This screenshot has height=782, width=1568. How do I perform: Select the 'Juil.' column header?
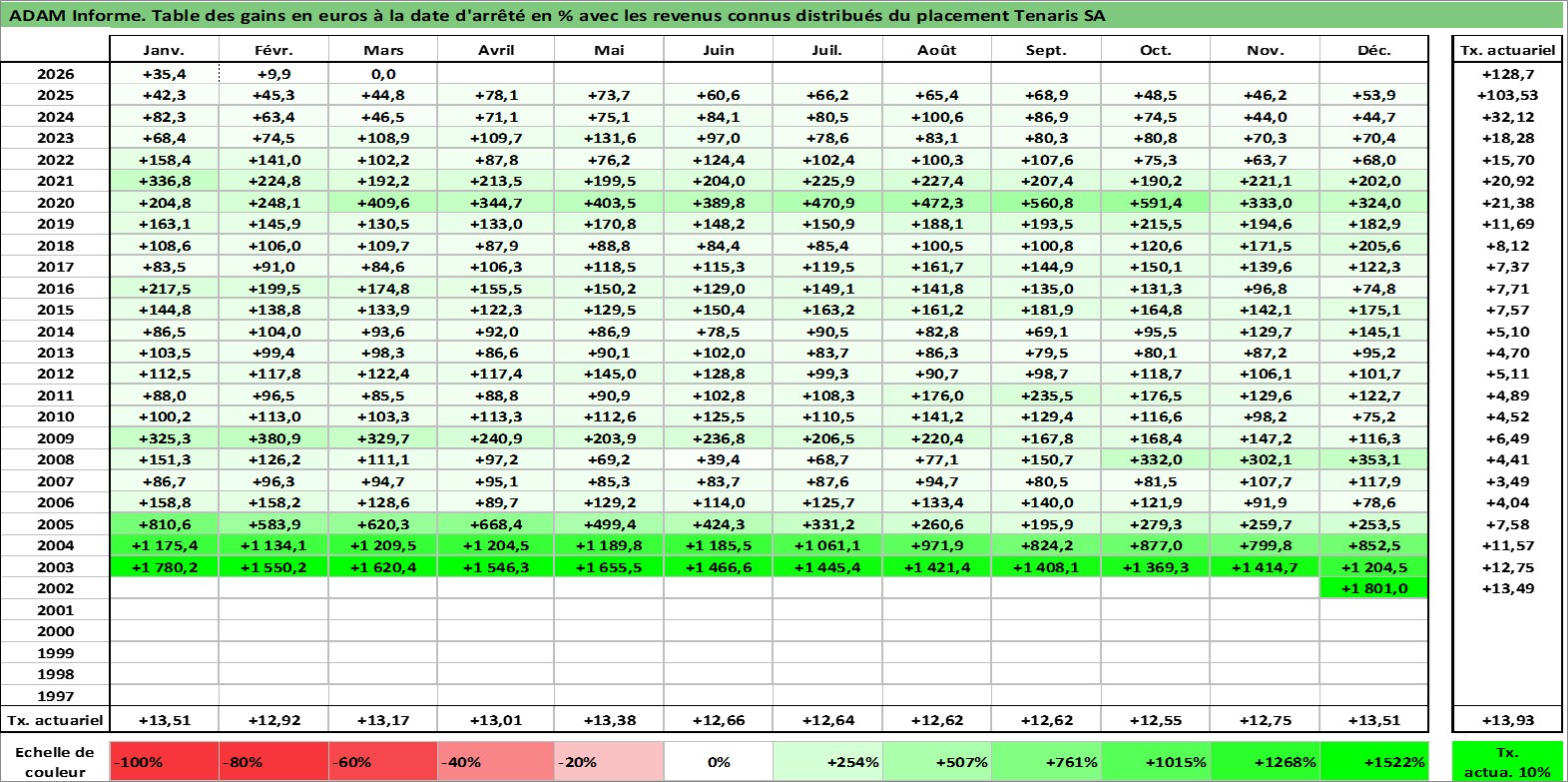click(827, 50)
